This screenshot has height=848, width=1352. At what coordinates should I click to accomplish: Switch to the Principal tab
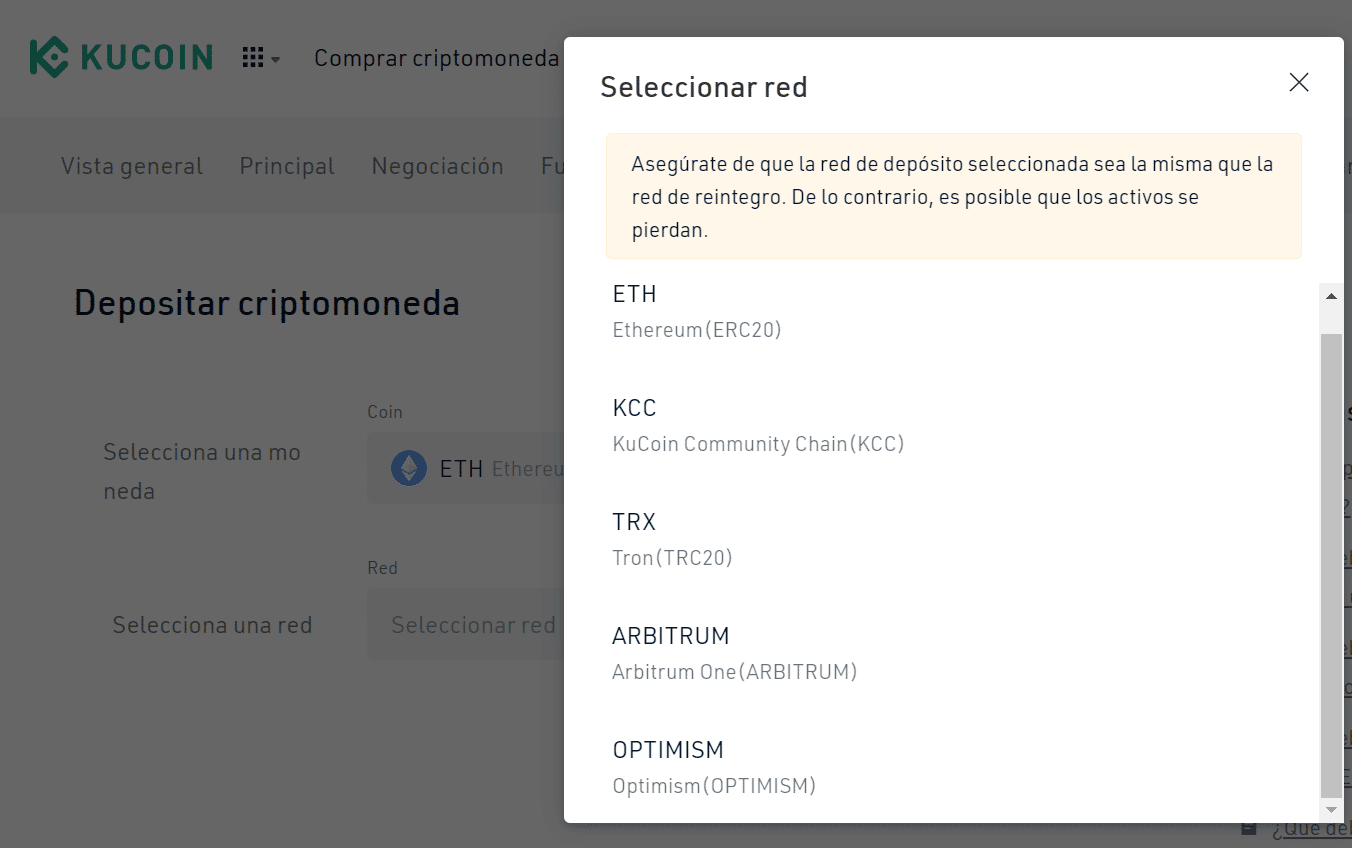[x=287, y=166]
